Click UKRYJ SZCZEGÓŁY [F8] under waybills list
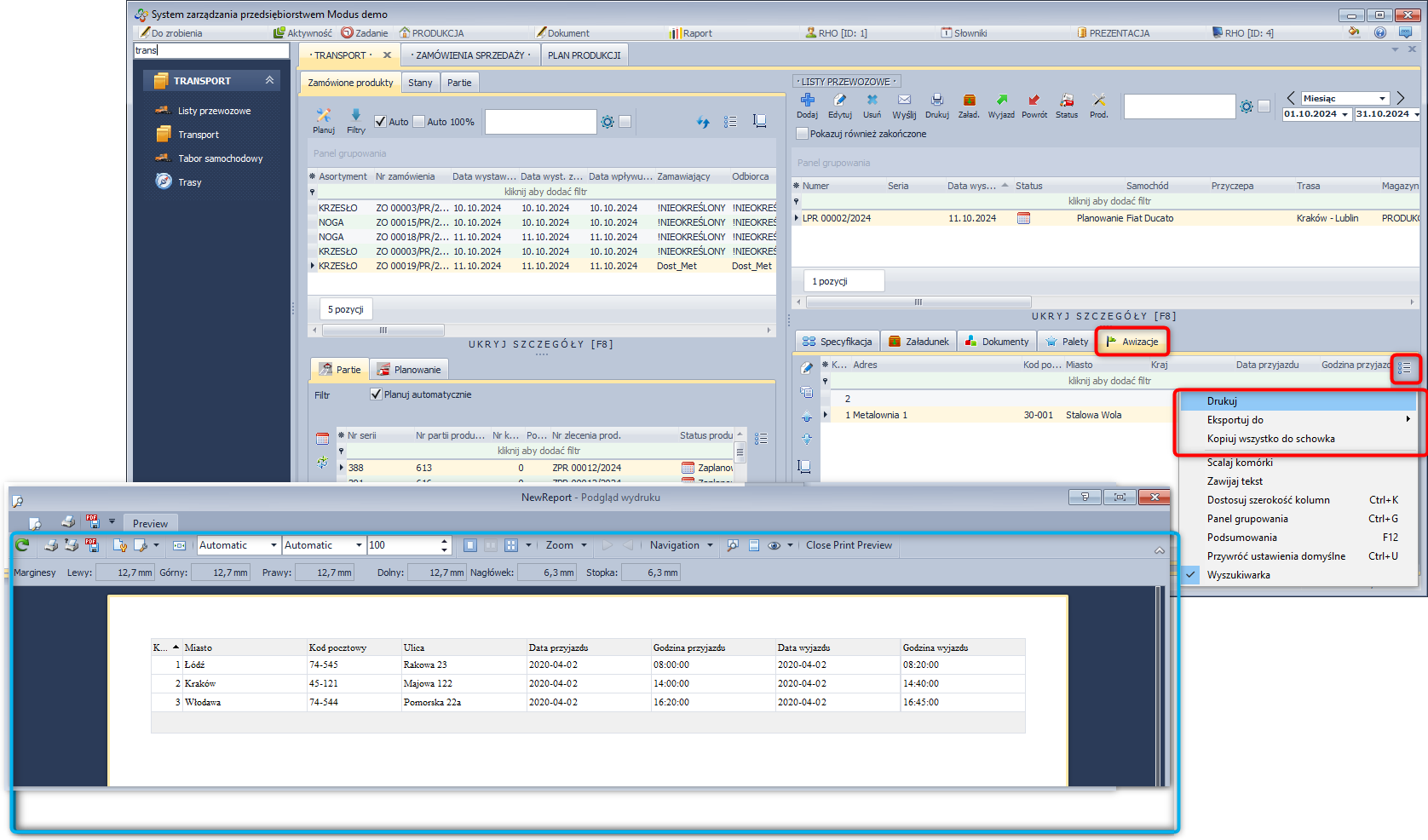This screenshot has height=840, width=1428. coord(1103,316)
